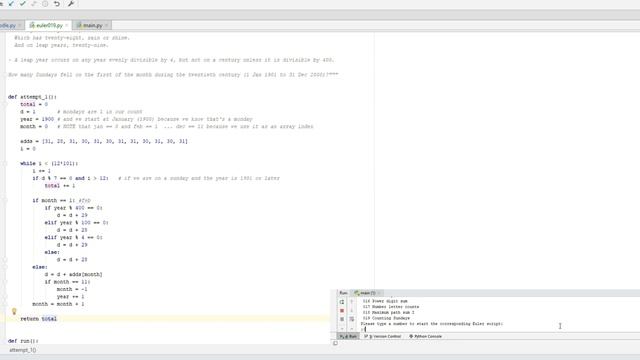Open the Run tool window tab
This screenshot has height=360, width=640.
point(348,336)
